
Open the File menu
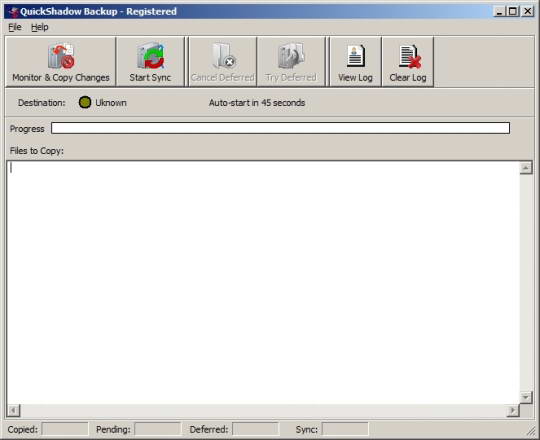[x=15, y=27]
